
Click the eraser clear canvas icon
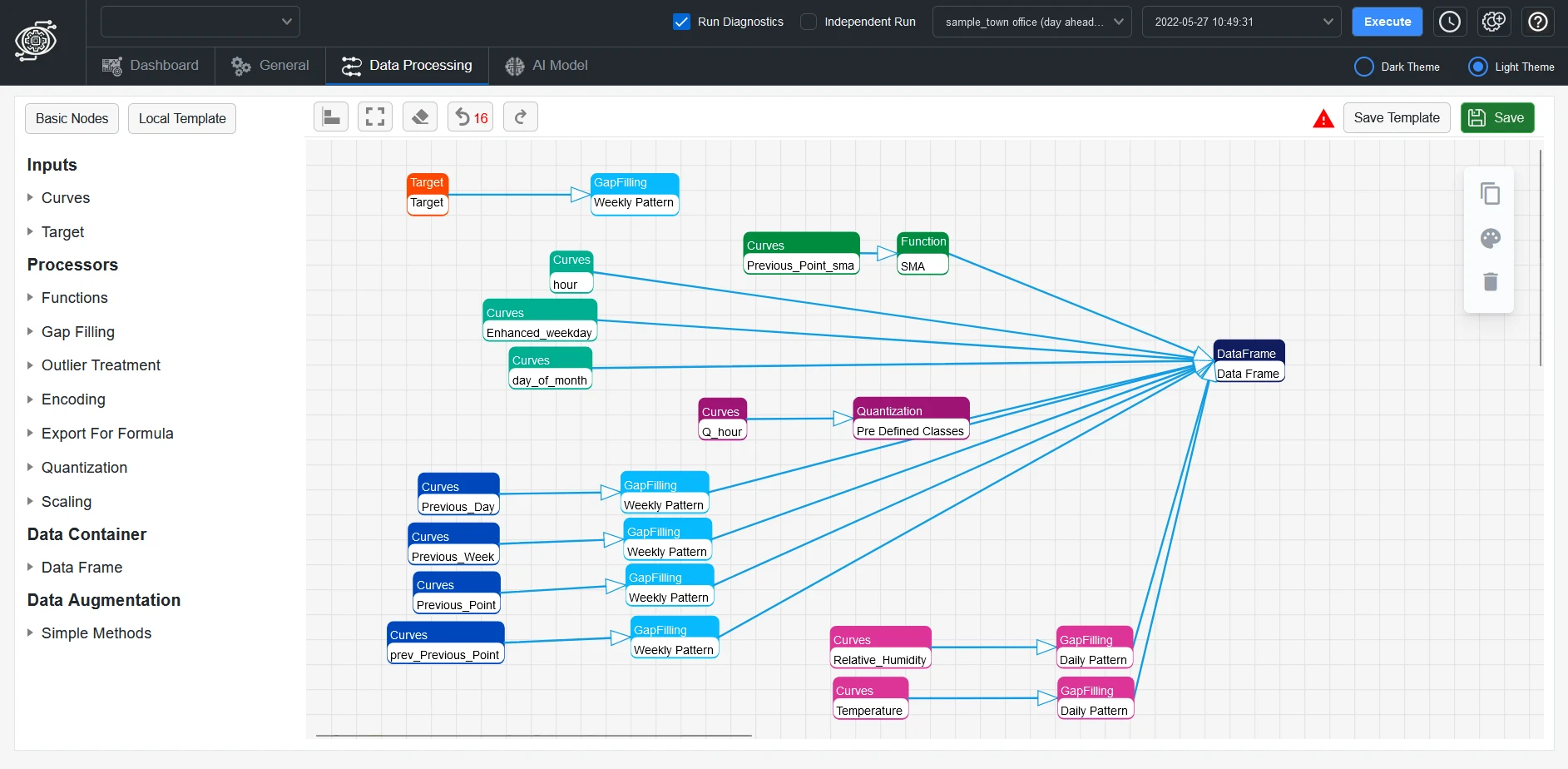(x=420, y=117)
